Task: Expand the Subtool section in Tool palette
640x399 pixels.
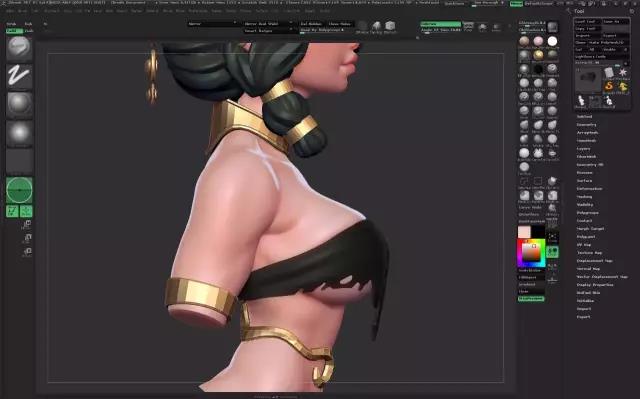Action: [x=584, y=117]
